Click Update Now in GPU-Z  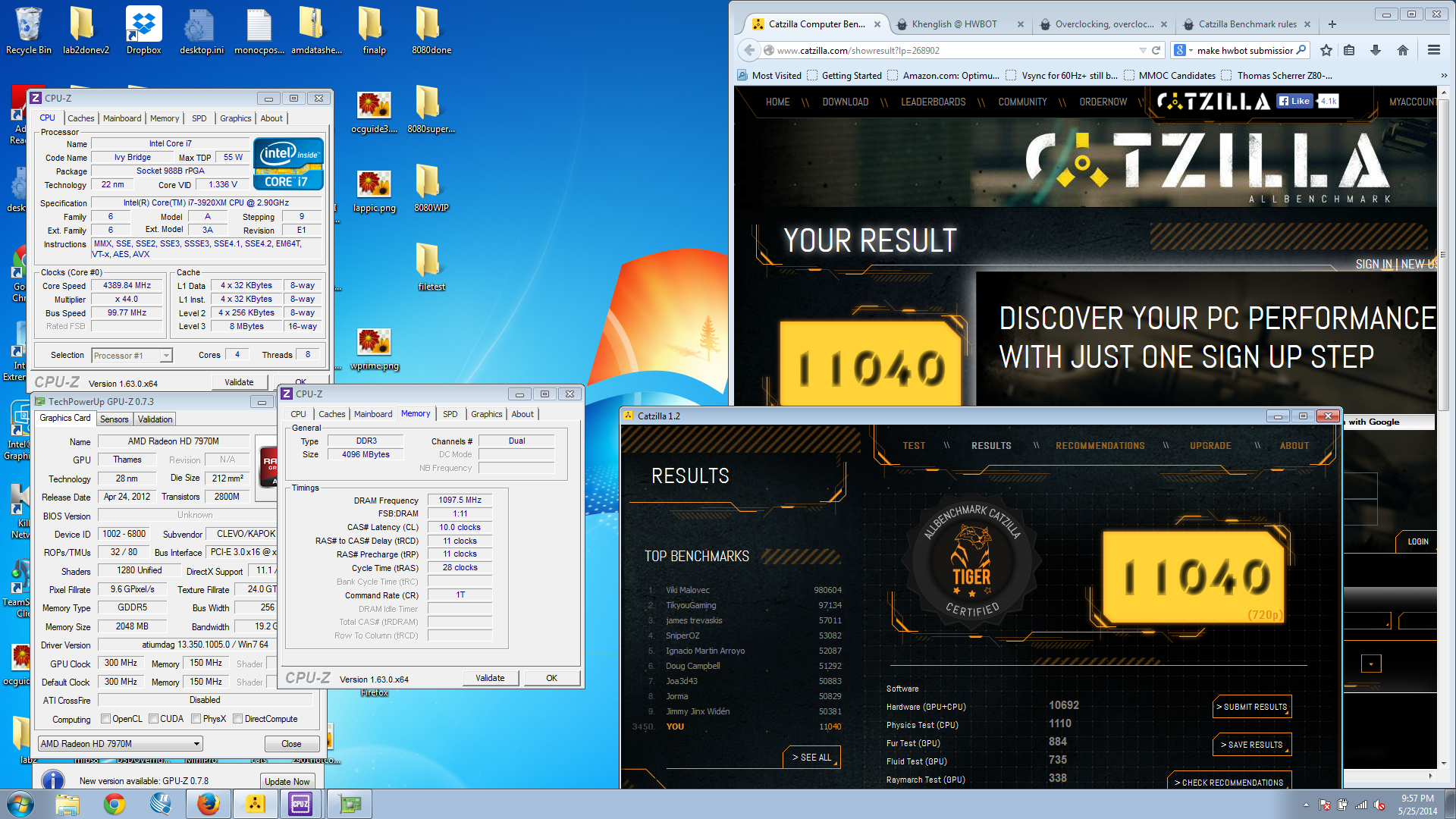287,782
